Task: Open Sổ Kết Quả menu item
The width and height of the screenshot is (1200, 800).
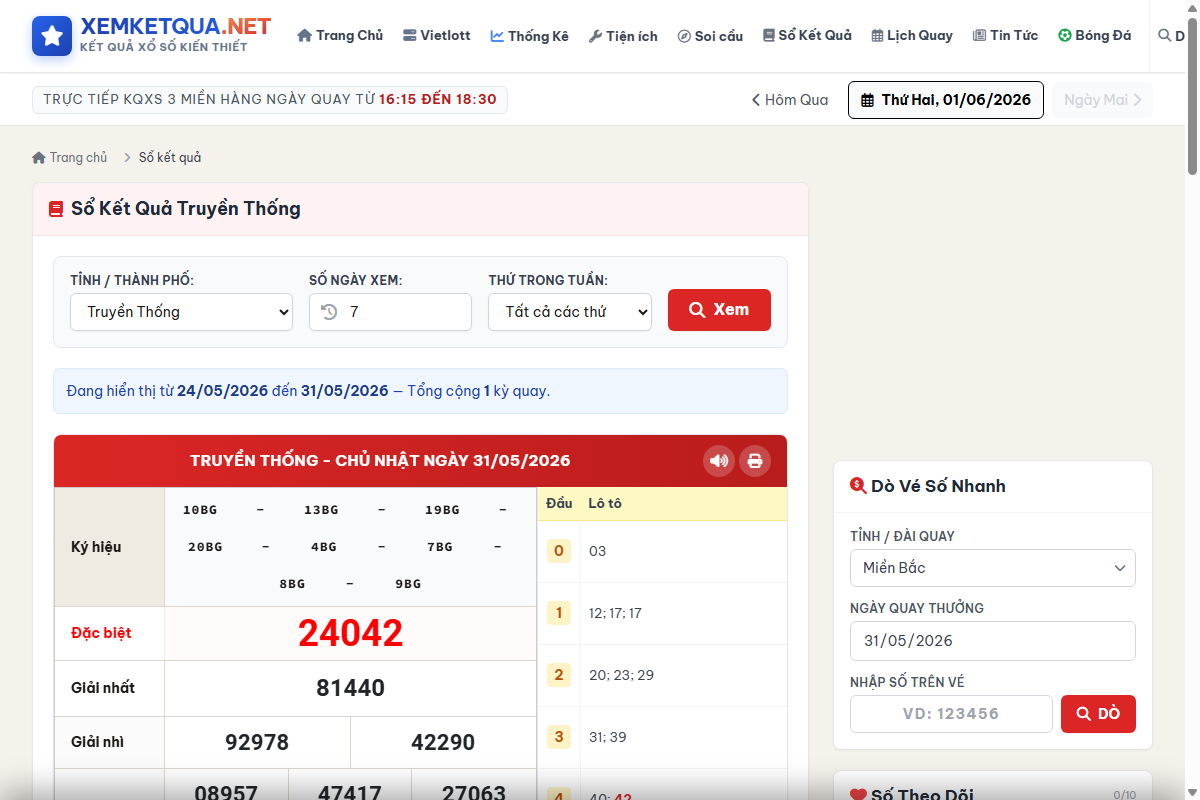Action: click(807, 36)
